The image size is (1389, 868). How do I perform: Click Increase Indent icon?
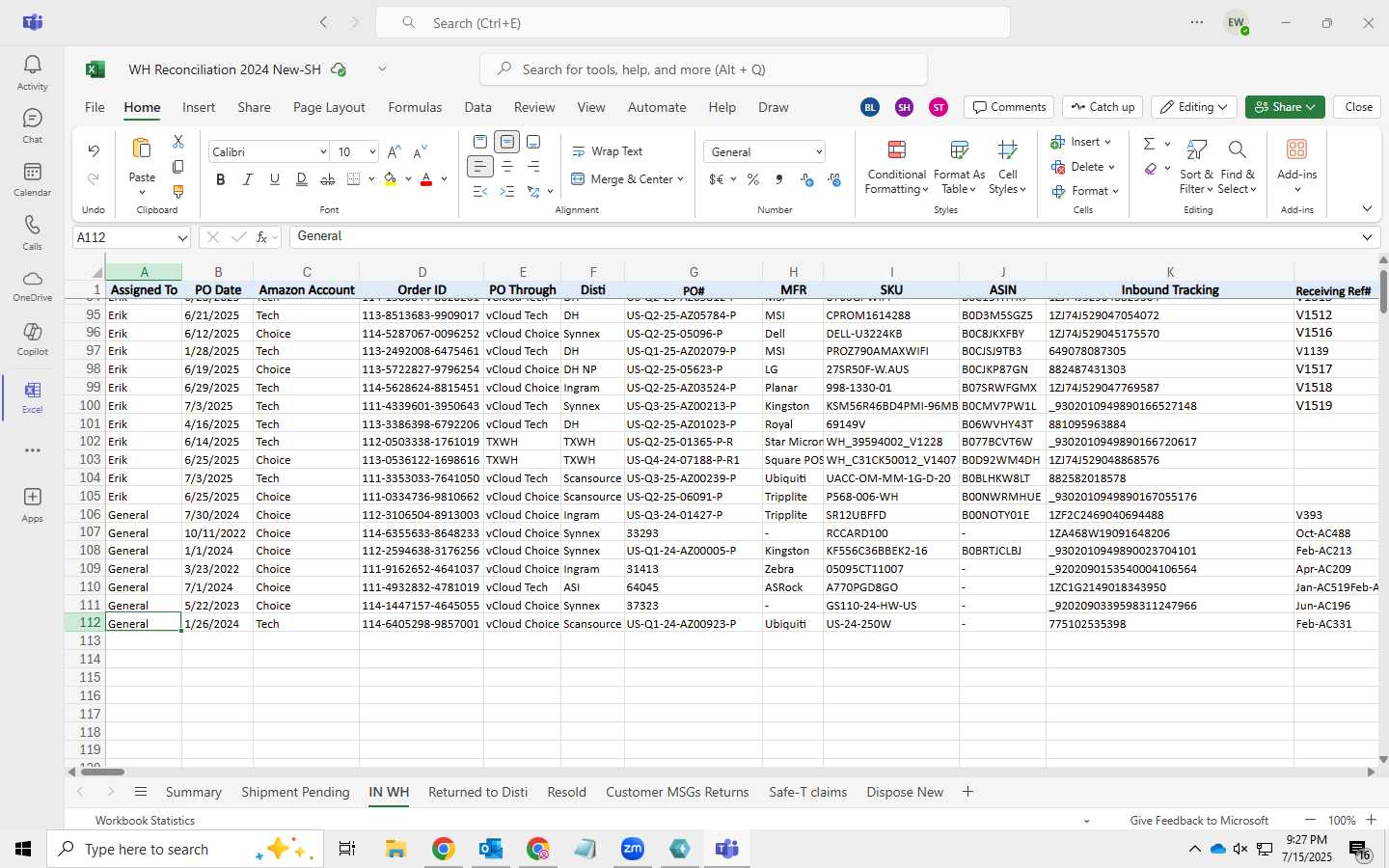(507, 192)
